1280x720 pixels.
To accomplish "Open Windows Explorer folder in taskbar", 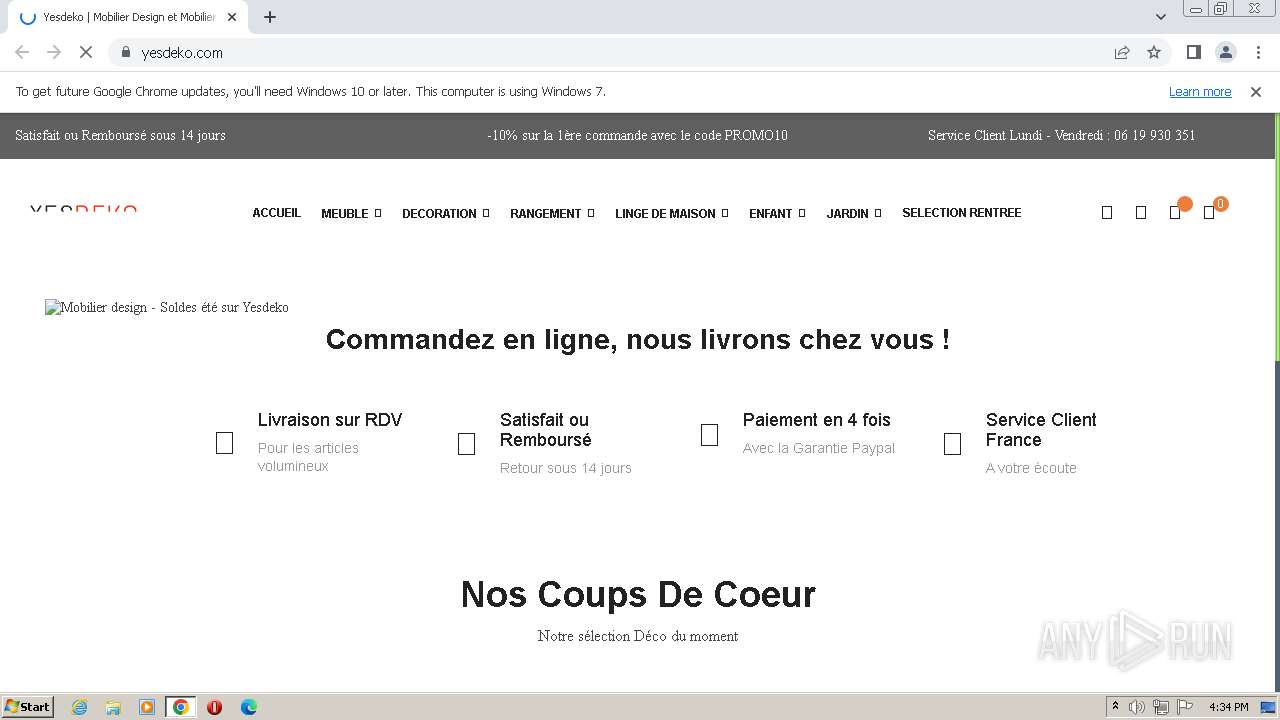I will coord(113,707).
